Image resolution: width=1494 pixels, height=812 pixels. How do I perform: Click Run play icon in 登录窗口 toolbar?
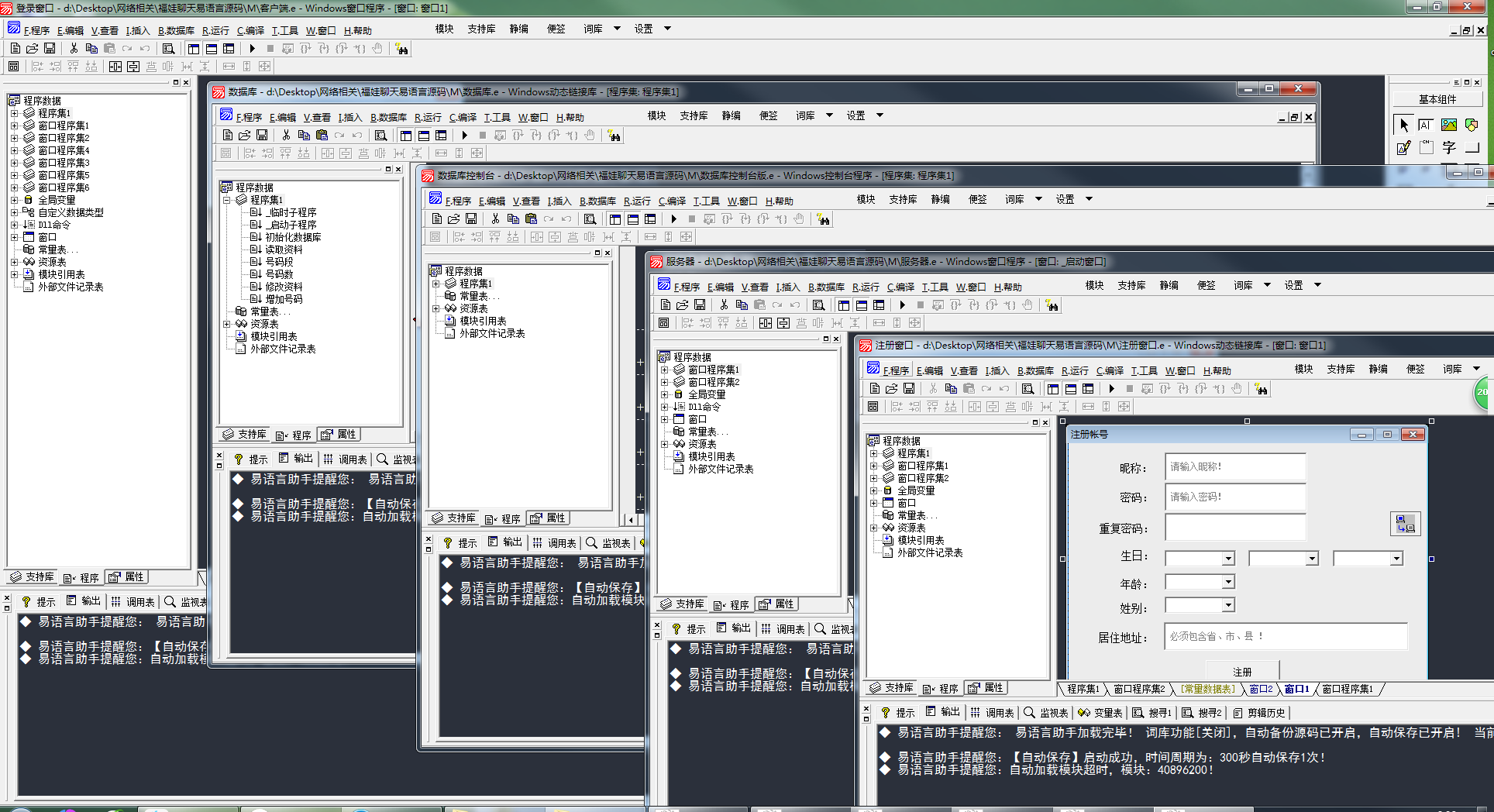pyautogui.click(x=252, y=49)
